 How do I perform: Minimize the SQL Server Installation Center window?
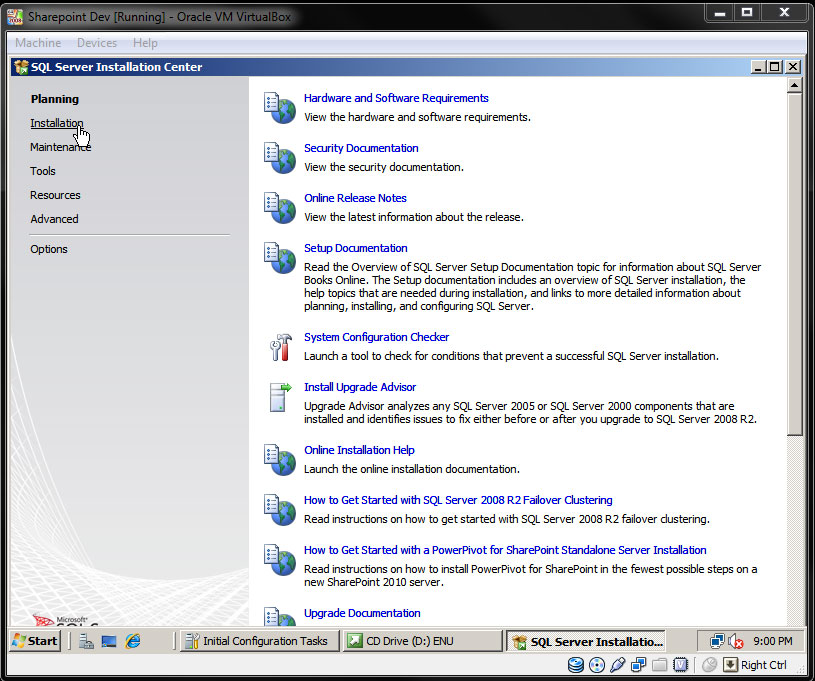click(758, 67)
